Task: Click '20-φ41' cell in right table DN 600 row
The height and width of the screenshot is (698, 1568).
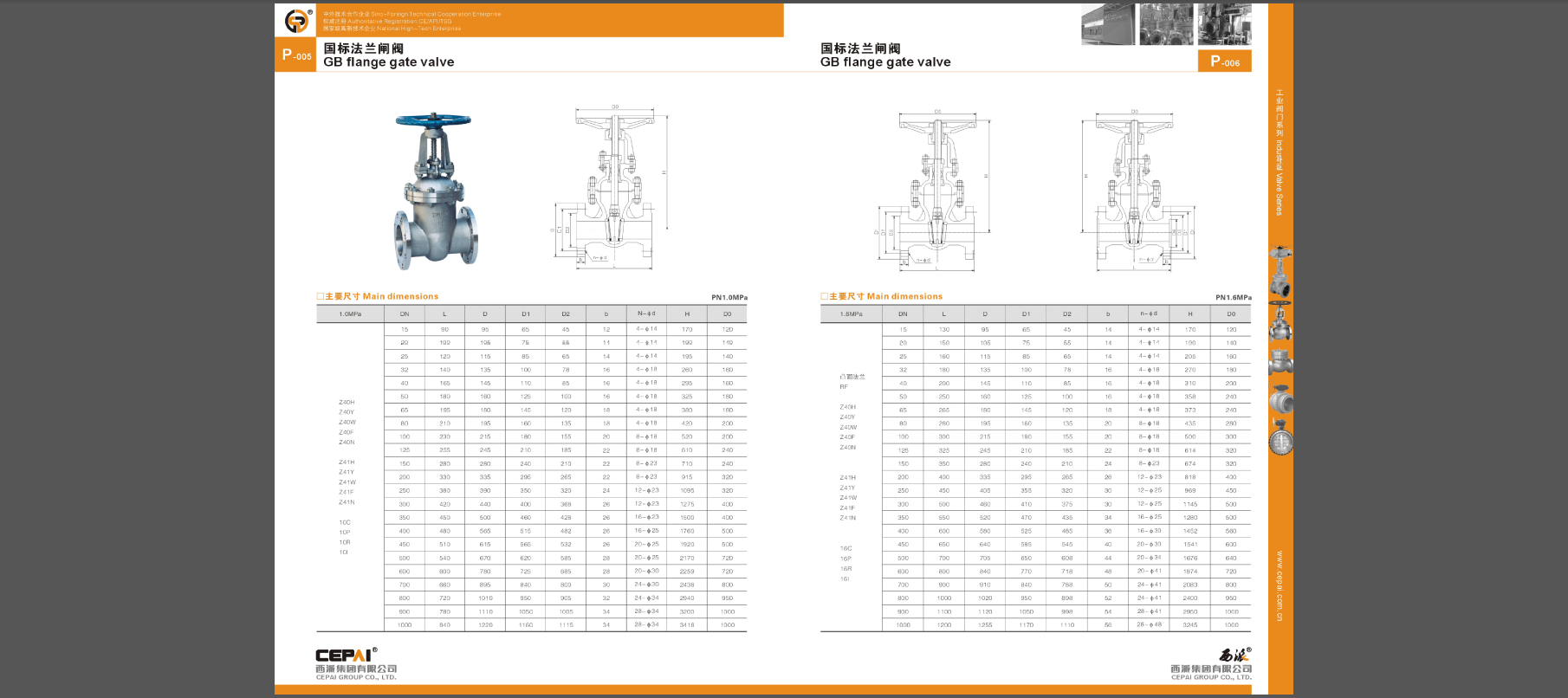Action: coord(1150,572)
